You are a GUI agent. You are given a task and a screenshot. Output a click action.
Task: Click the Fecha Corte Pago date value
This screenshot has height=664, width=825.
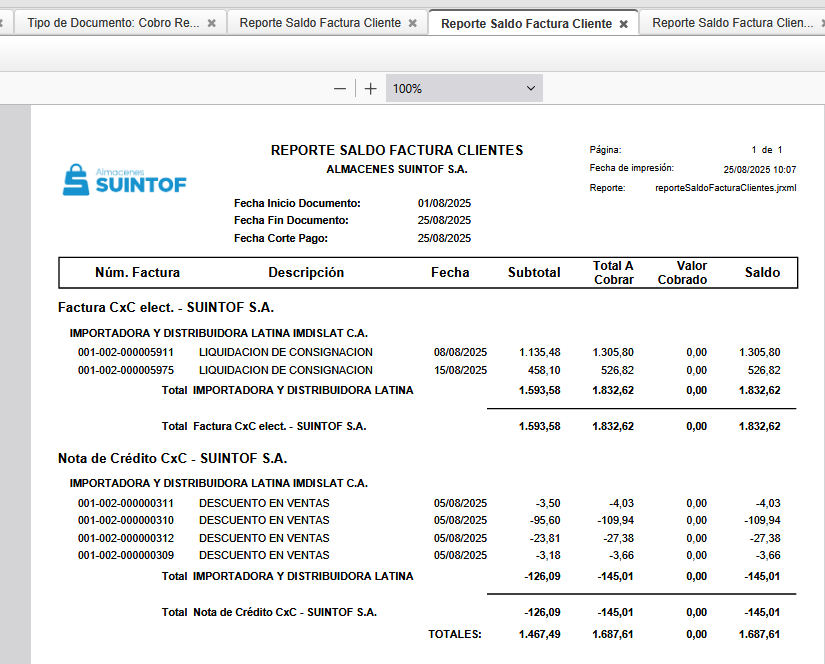[x=444, y=238]
